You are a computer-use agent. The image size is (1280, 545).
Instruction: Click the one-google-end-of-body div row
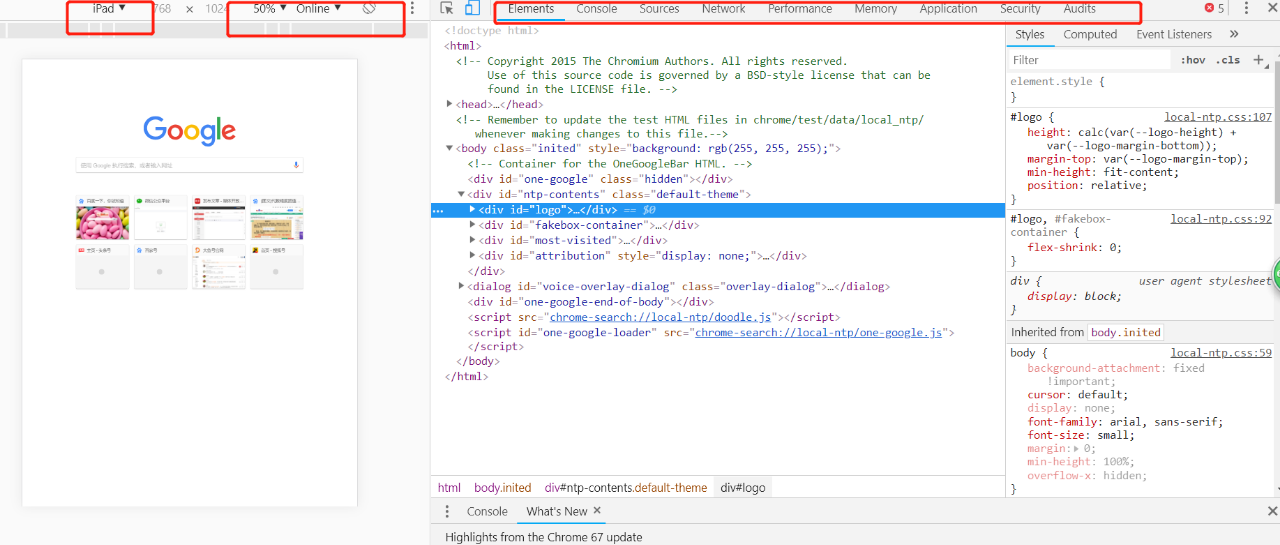[590, 301]
